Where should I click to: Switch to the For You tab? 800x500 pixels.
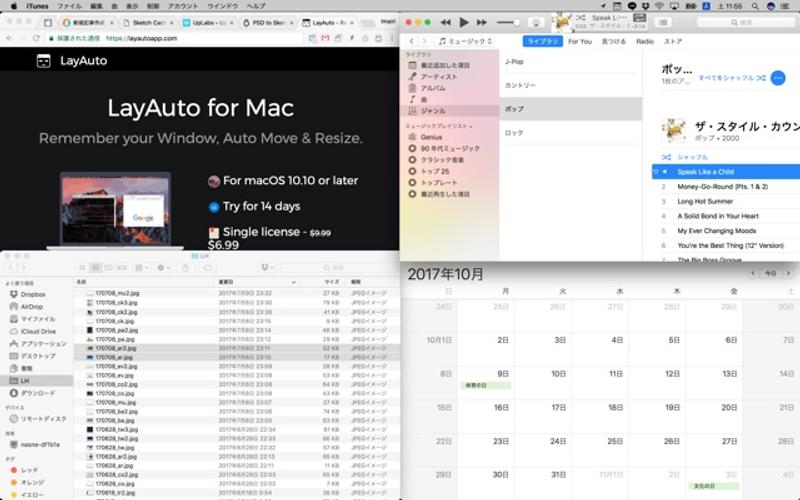pyautogui.click(x=579, y=41)
